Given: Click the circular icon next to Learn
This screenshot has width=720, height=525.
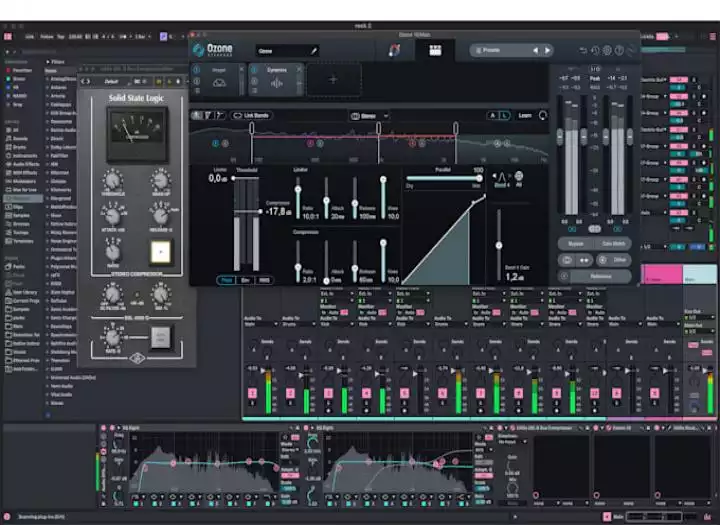Looking at the screenshot, I should tap(543, 115).
